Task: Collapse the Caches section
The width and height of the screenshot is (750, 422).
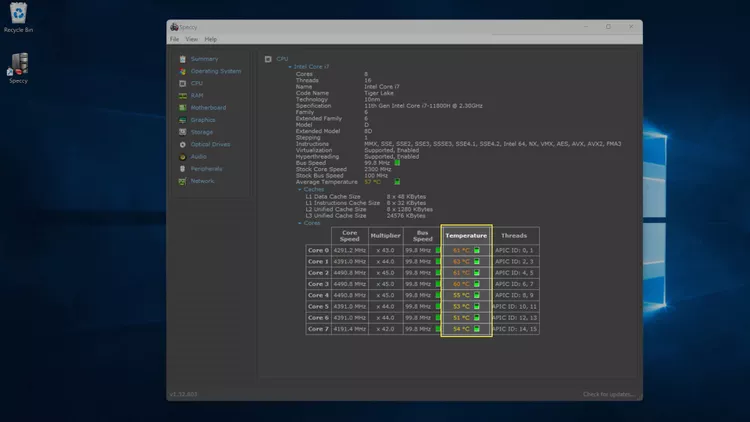Action: click(299, 188)
